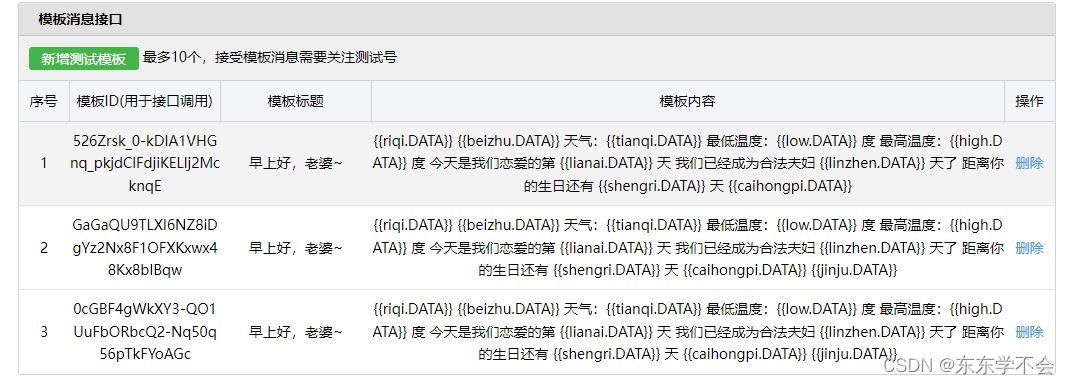The image size is (1070, 384).
Task: Click title 早上好，老婆~ in first row
Action: point(295,164)
